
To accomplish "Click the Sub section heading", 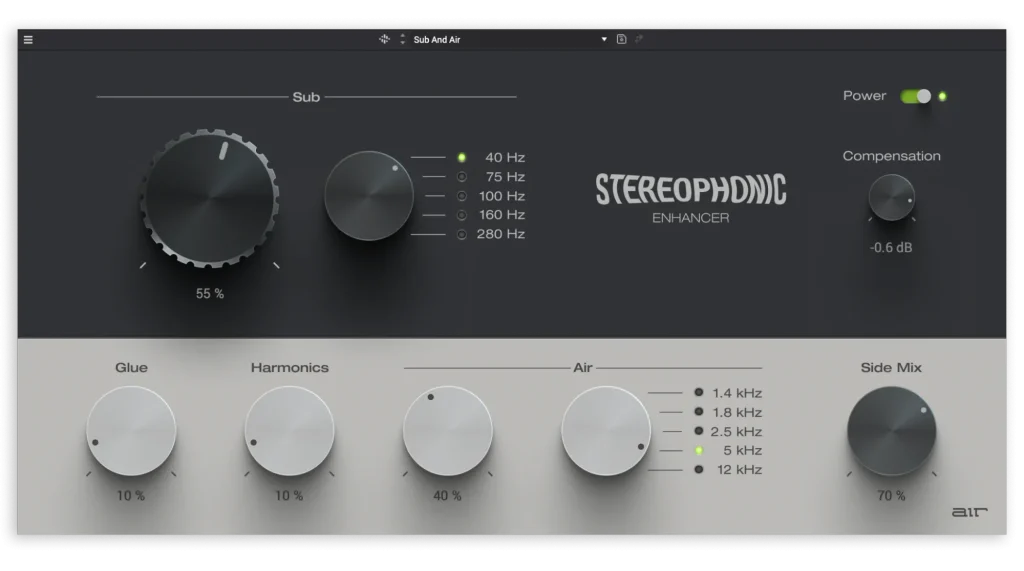I will (306, 97).
